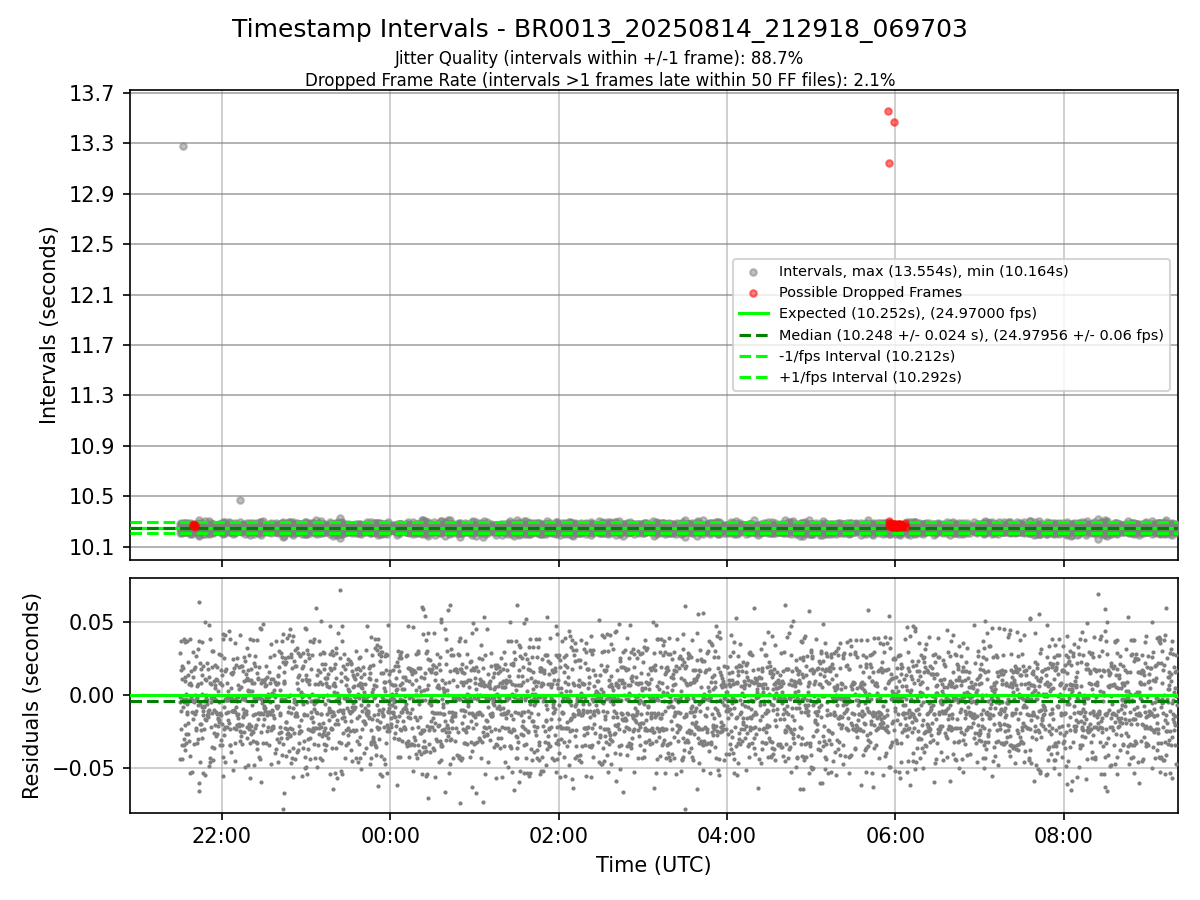Click the gray outlier point near 13.3 seconds
This screenshot has width=1200, height=900.
click(x=183, y=146)
